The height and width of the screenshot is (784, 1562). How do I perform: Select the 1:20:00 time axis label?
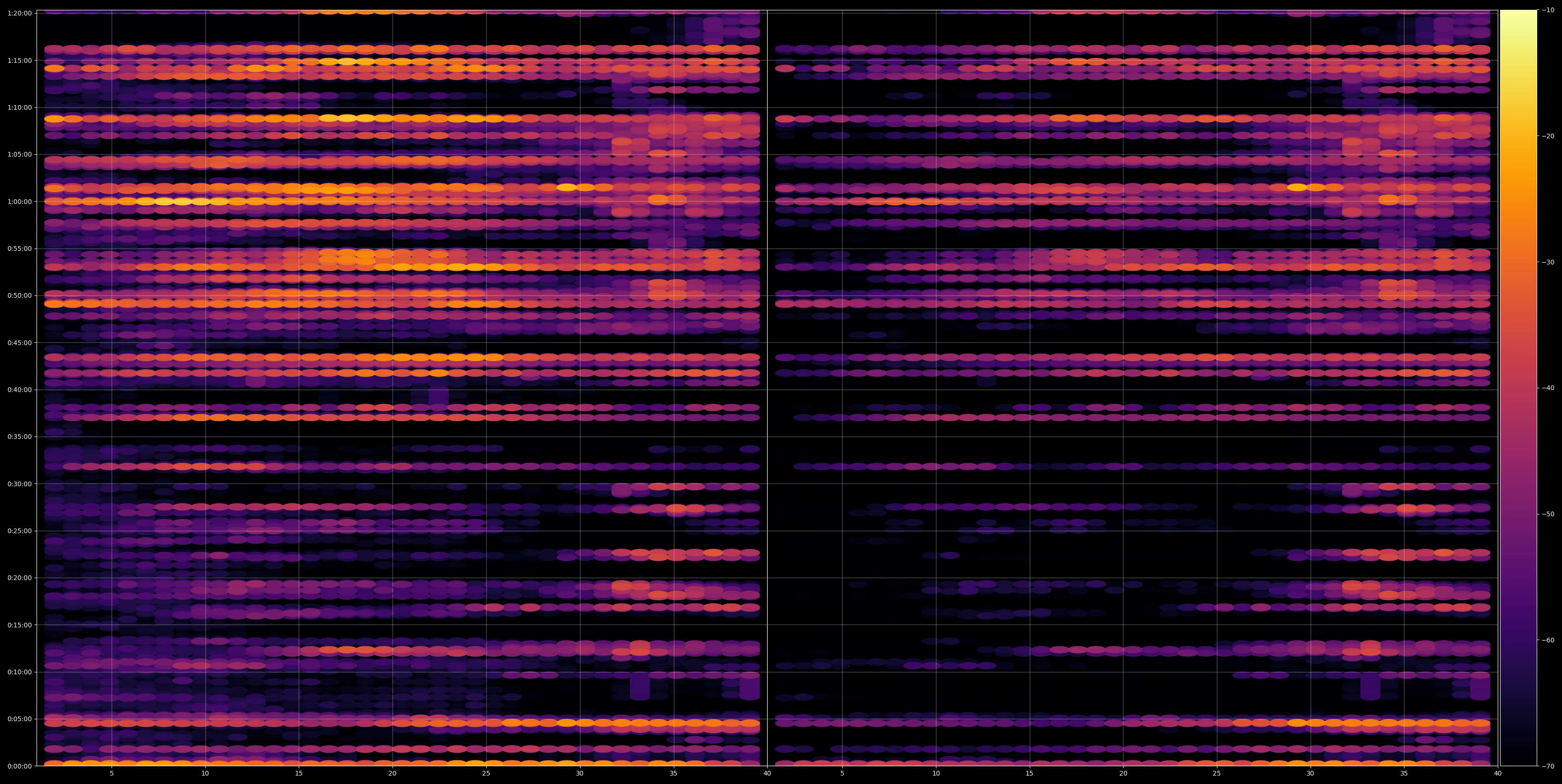[x=19, y=13]
